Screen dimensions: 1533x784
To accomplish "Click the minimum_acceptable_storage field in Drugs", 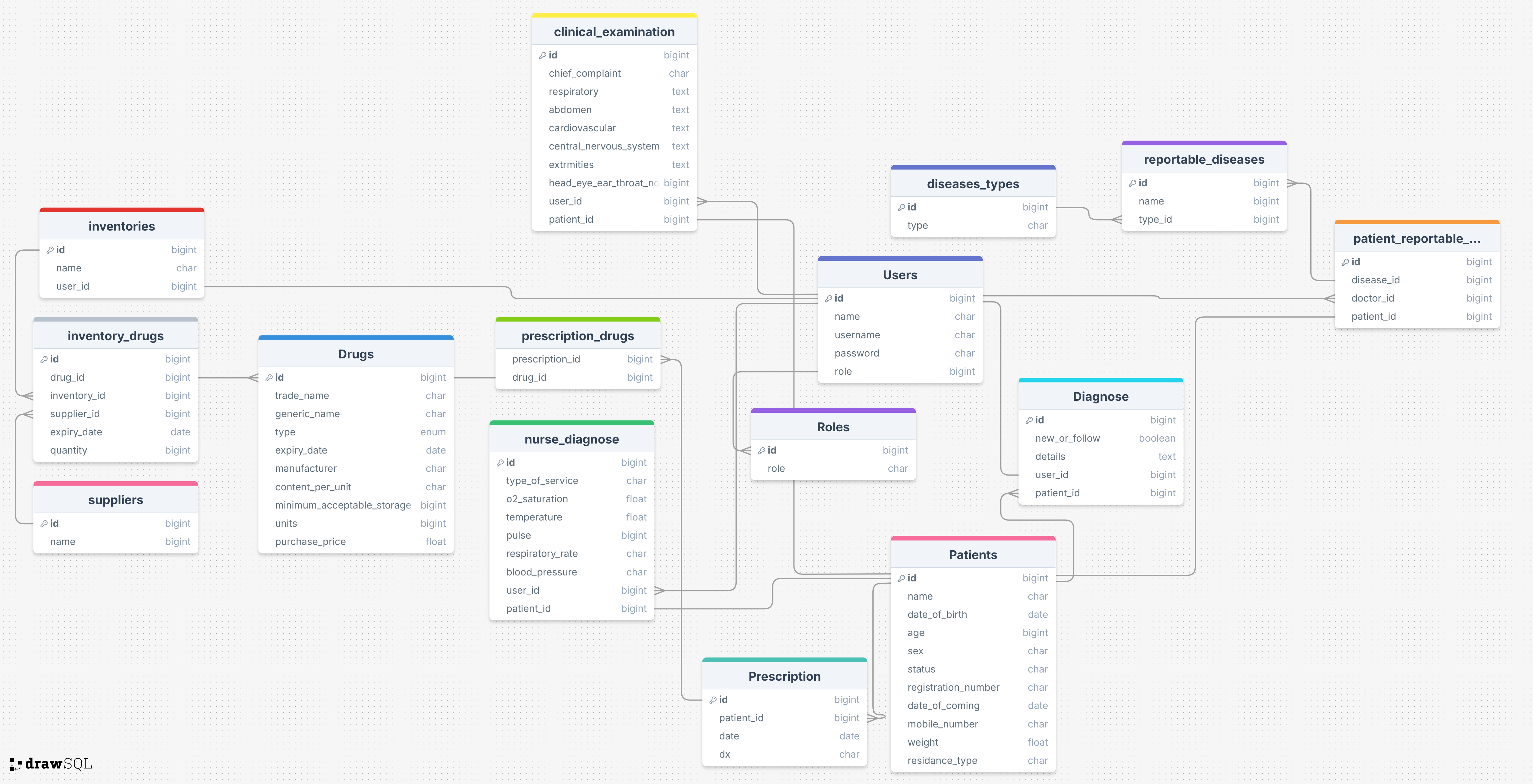I will pos(343,506).
